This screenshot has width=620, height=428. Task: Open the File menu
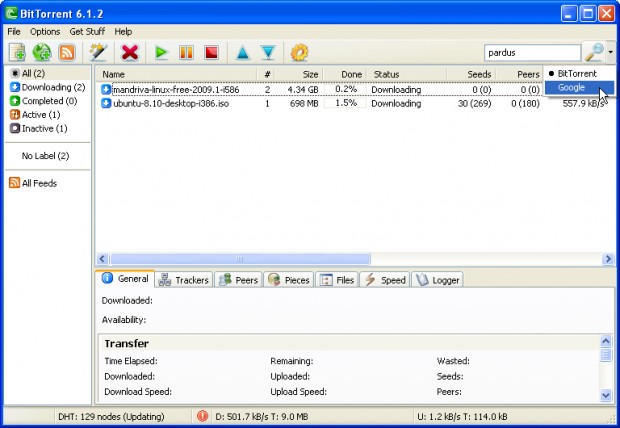(x=14, y=32)
